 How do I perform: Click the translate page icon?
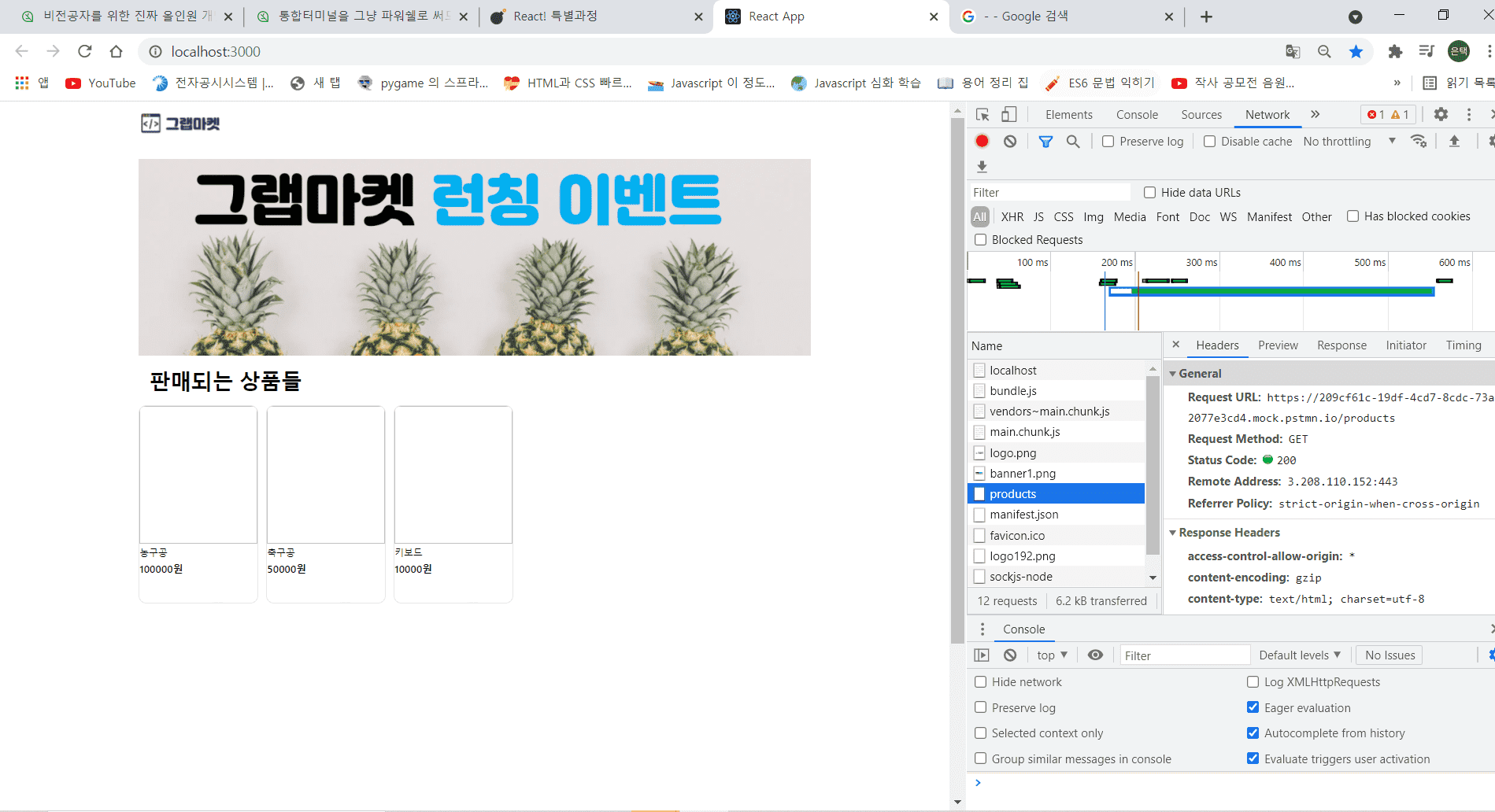click(x=1293, y=52)
